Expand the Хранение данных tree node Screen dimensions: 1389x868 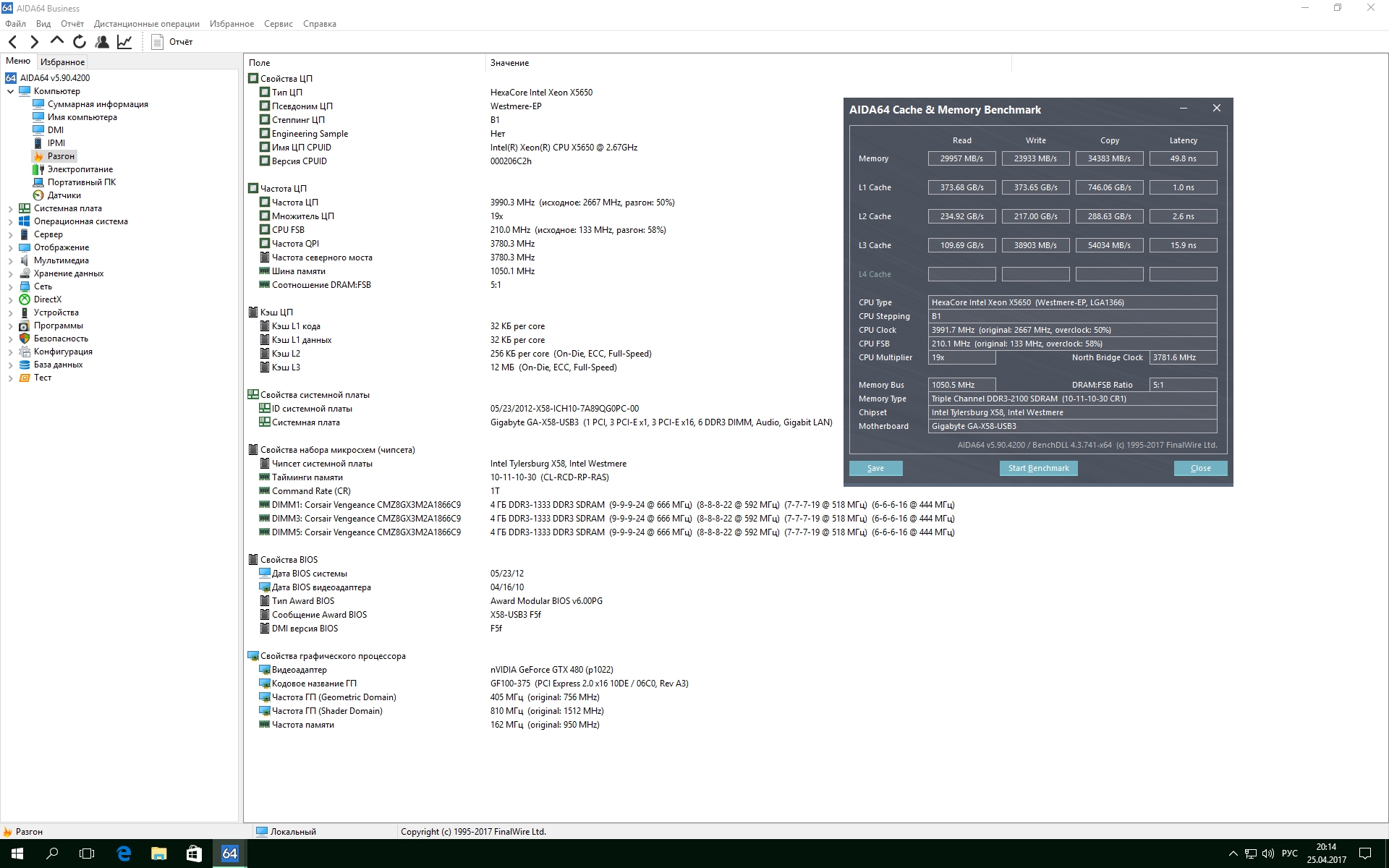coord(10,273)
